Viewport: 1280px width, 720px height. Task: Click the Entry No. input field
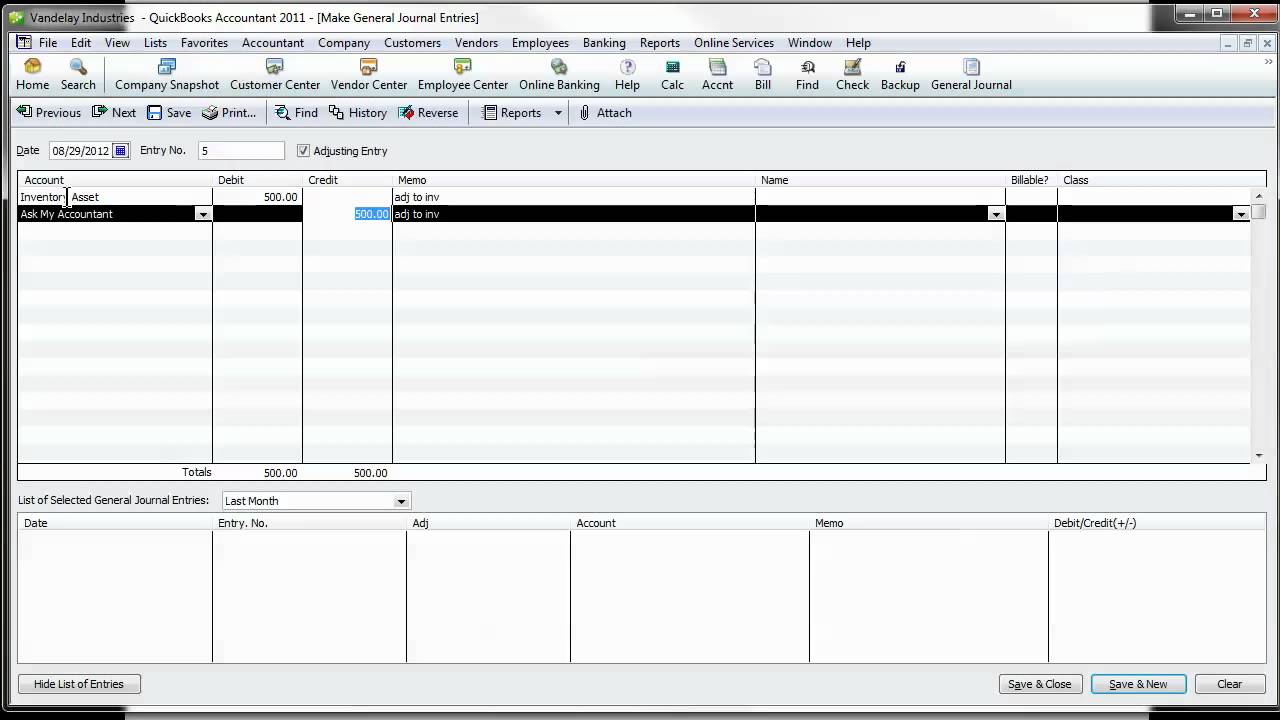(241, 151)
